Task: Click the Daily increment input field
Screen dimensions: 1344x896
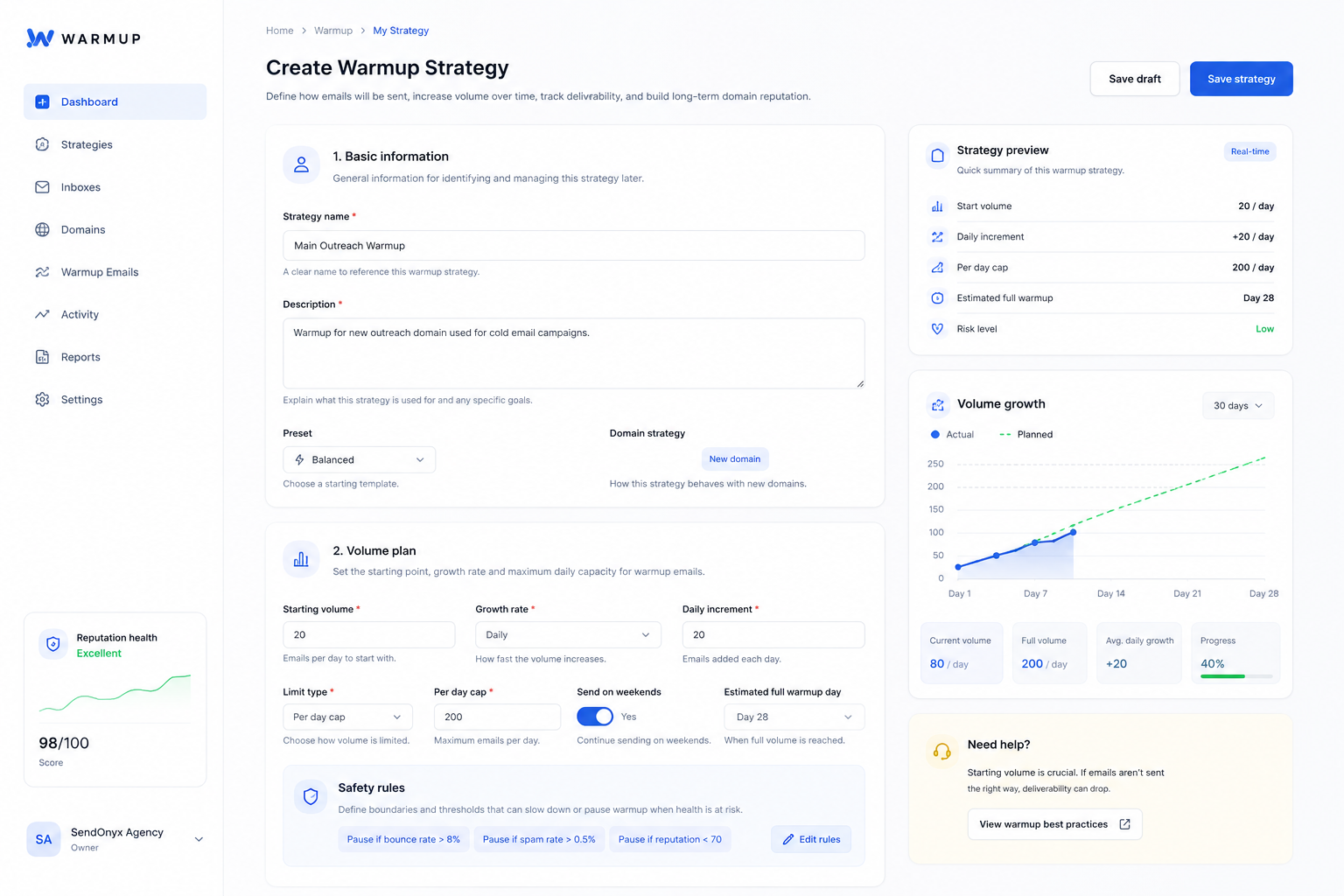Action: tap(773, 634)
